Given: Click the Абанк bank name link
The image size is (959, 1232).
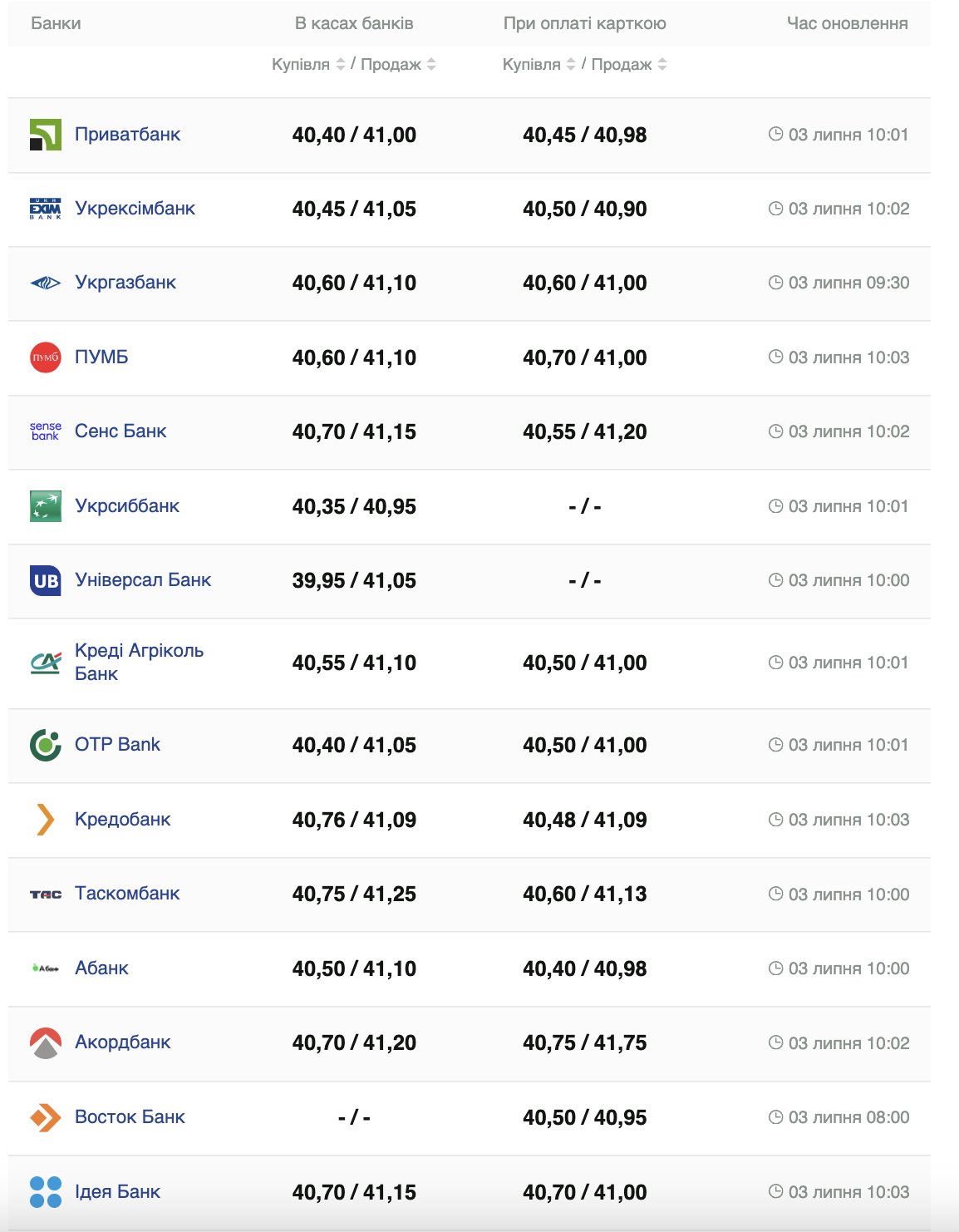Looking at the screenshot, I should [101, 968].
